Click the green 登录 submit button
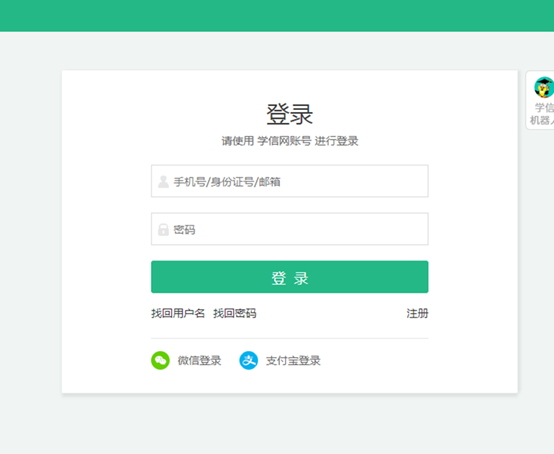554x454 pixels. 290,277
